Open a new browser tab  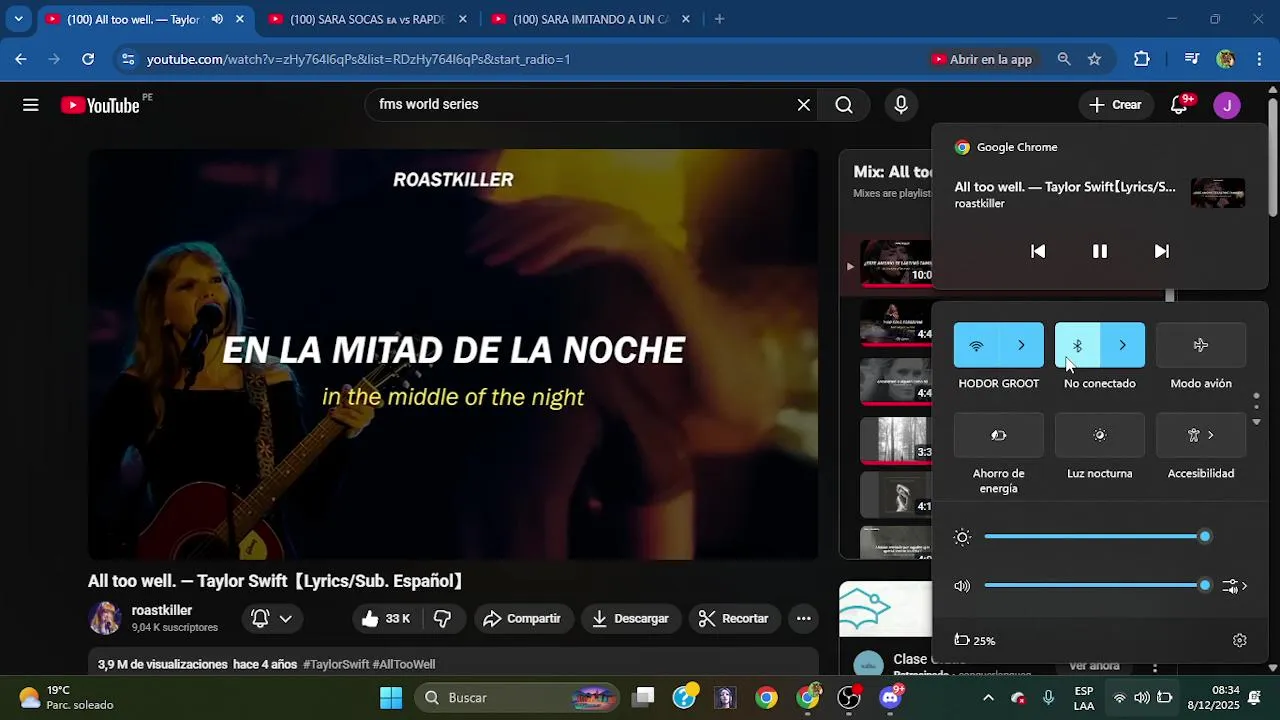click(719, 19)
